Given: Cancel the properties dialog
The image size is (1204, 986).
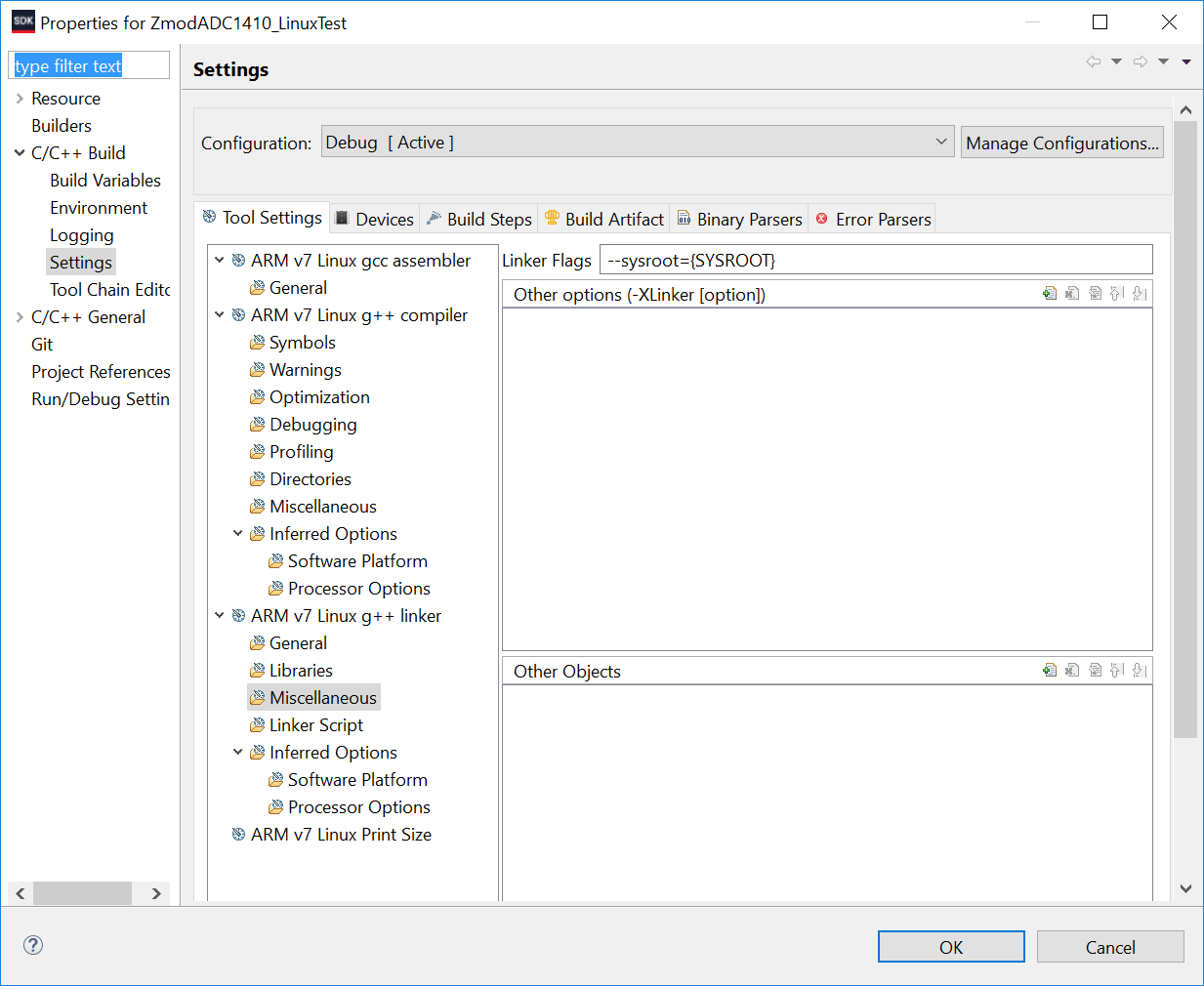Looking at the screenshot, I should coord(1110,947).
